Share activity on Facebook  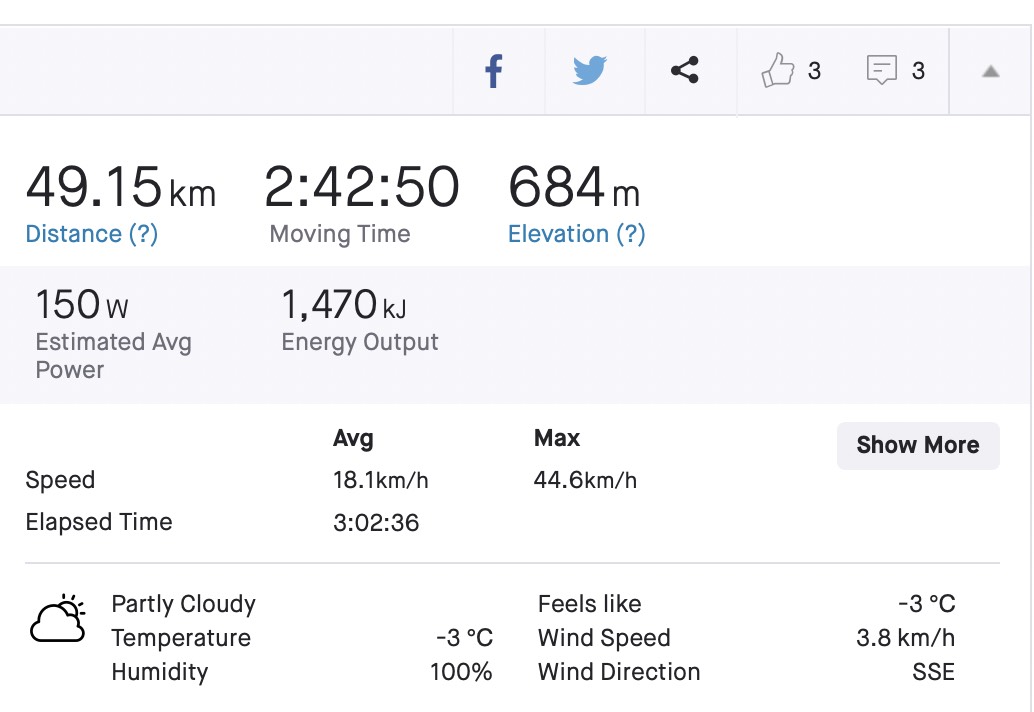494,71
